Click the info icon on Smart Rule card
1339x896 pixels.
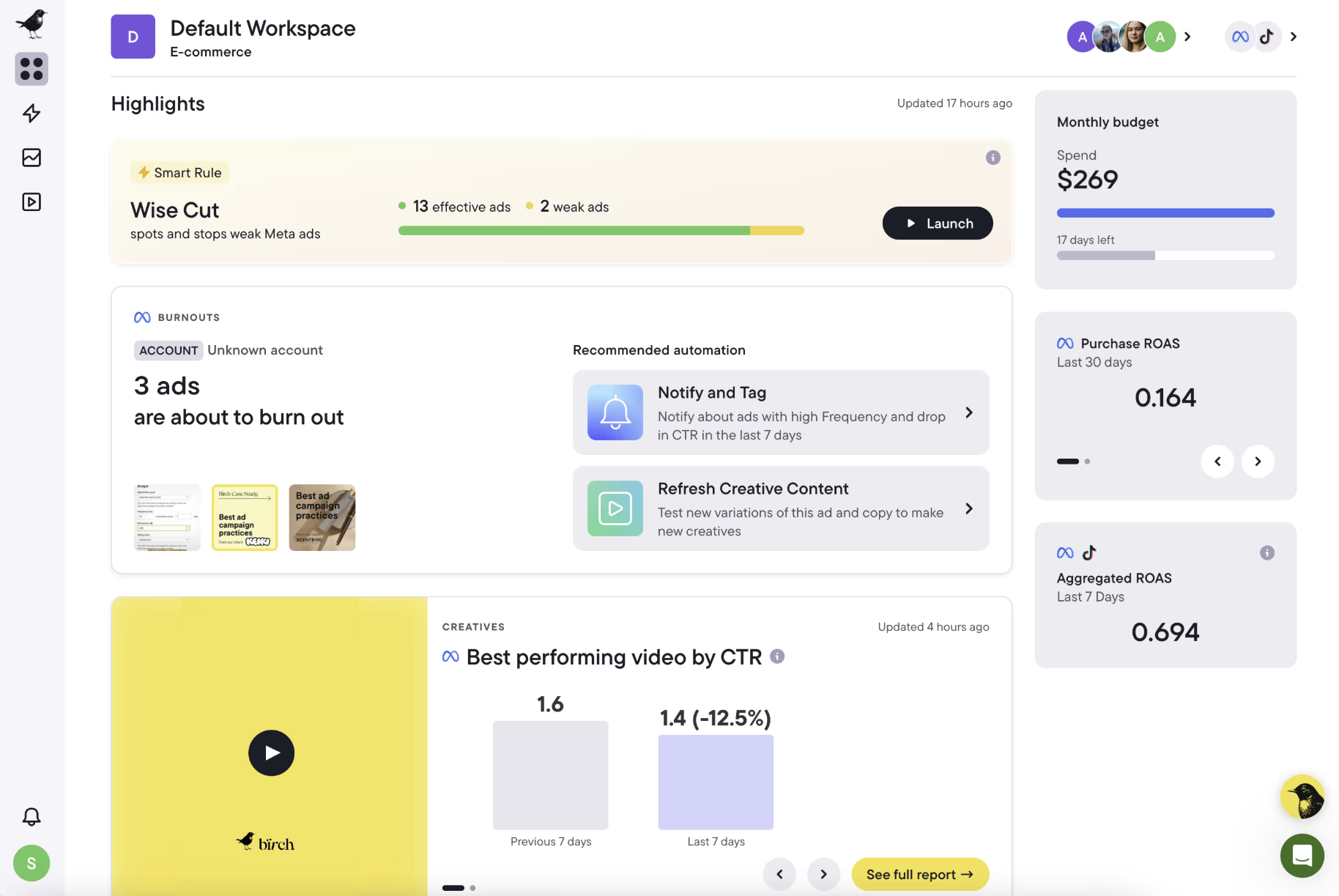point(993,158)
